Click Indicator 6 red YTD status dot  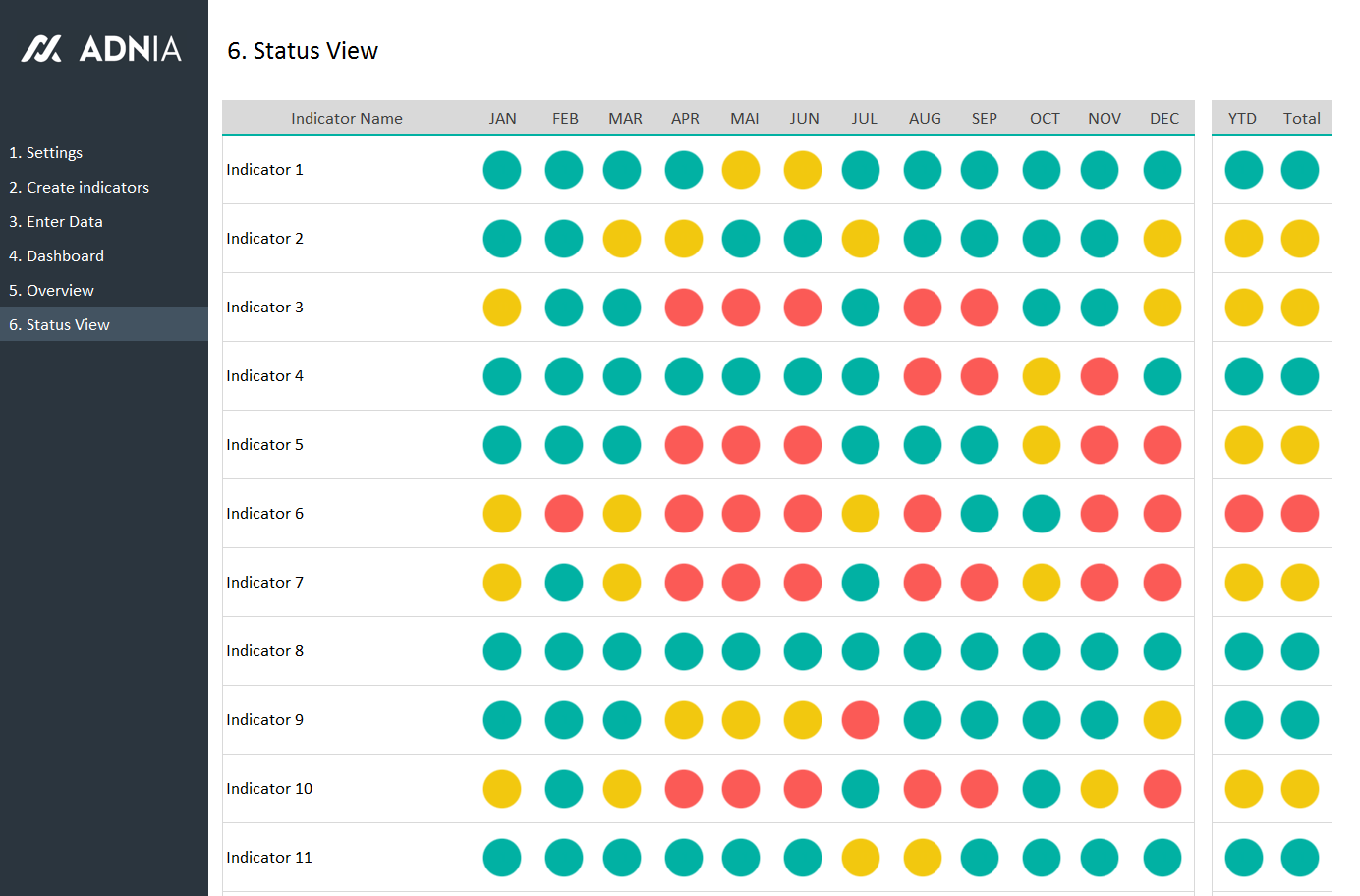tap(1244, 514)
